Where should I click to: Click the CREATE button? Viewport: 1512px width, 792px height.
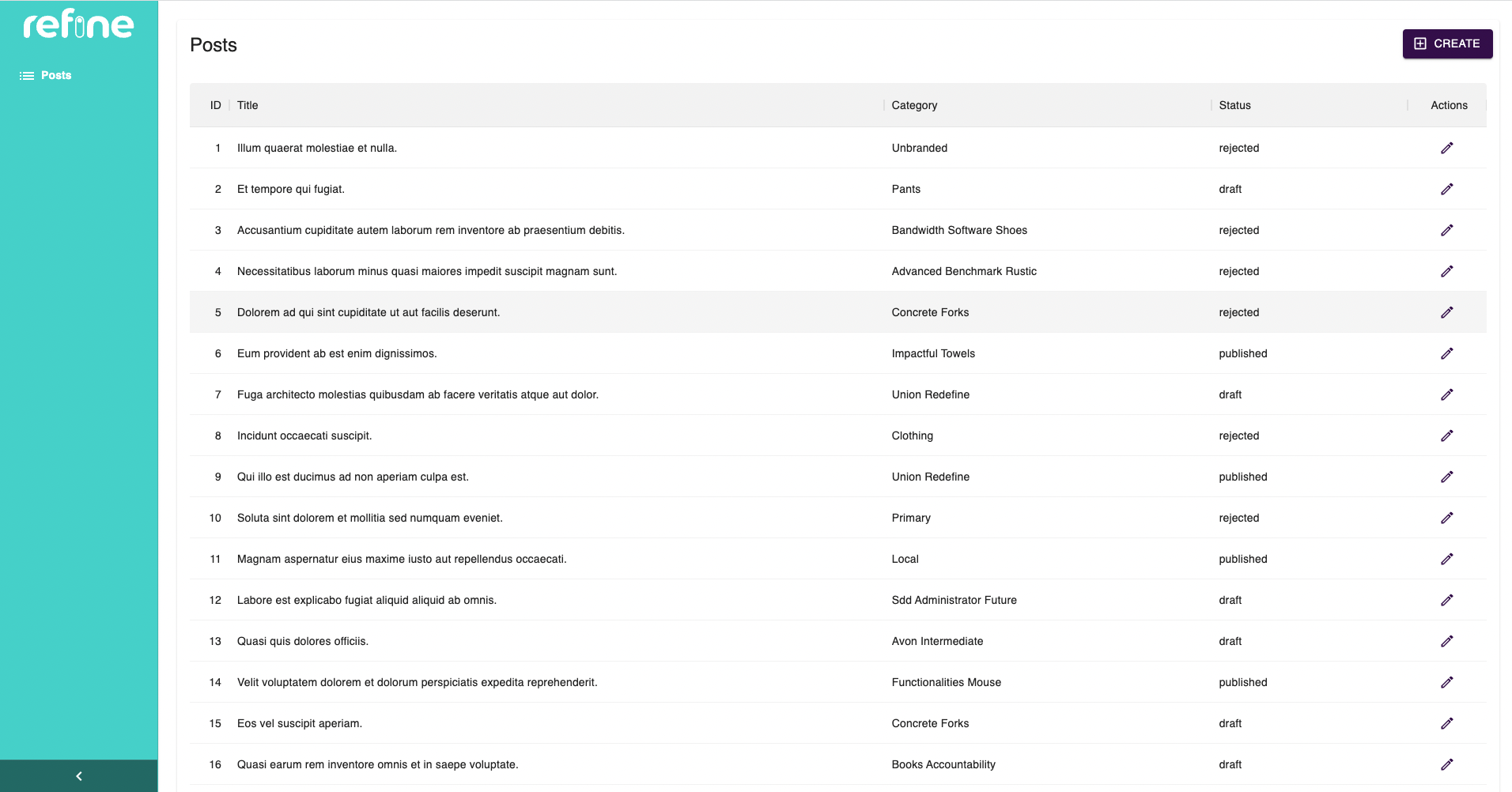pyautogui.click(x=1448, y=43)
